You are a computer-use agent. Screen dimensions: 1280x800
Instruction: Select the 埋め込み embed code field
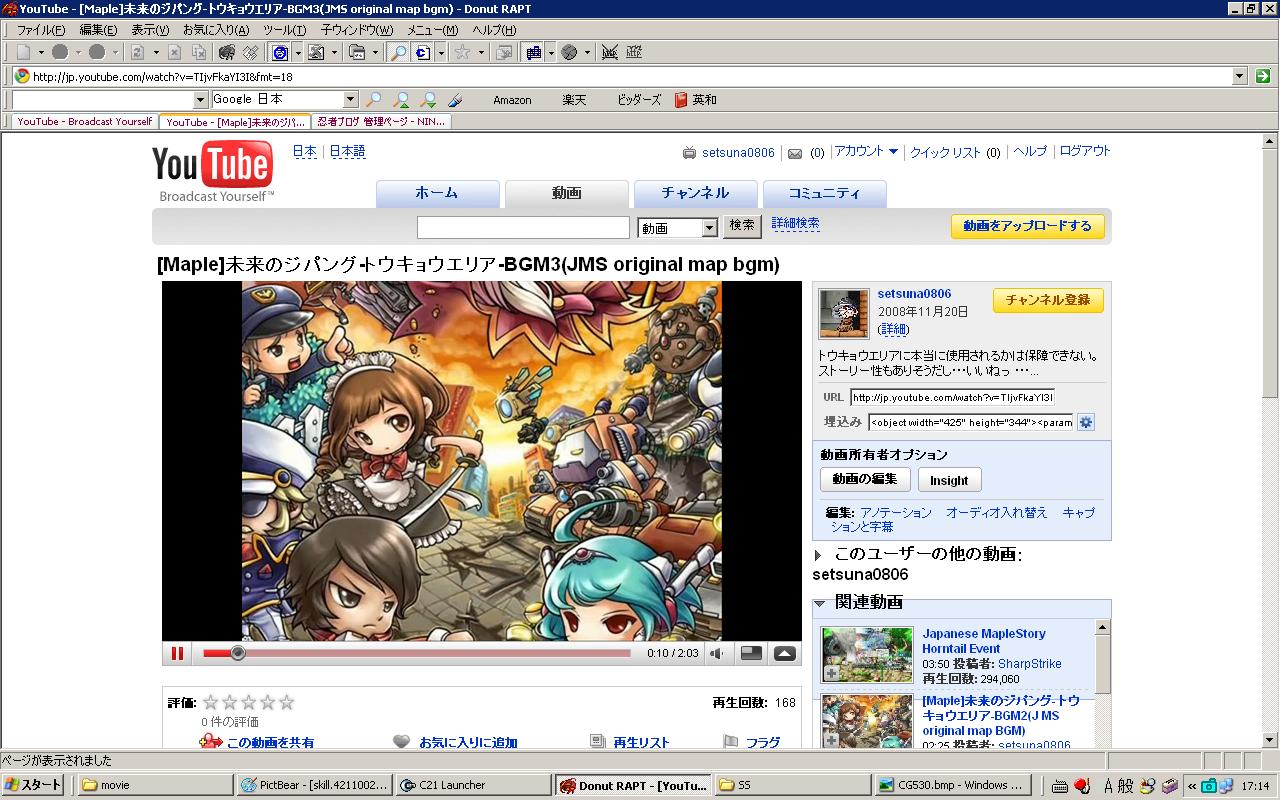tap(971, 422)
